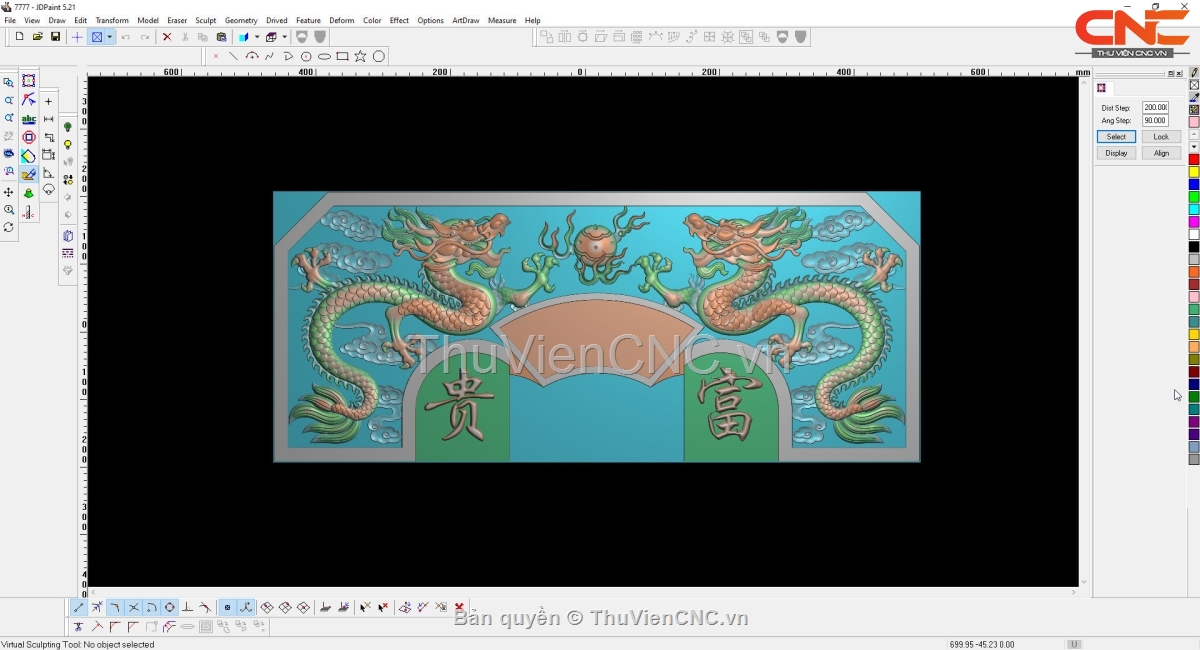Open dropdown arrow beside blue cube icon
The height and width of the screenshot is (650, 1200).
click(256, 37)
